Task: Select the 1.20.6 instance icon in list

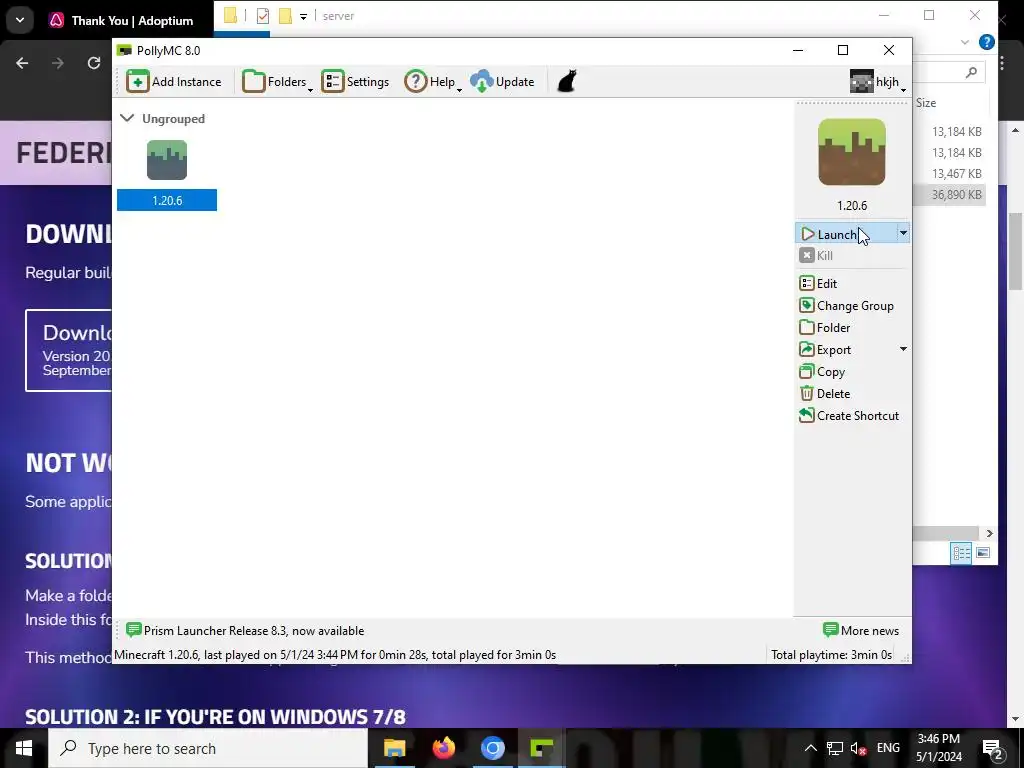Action: click(x=167, y=160)
